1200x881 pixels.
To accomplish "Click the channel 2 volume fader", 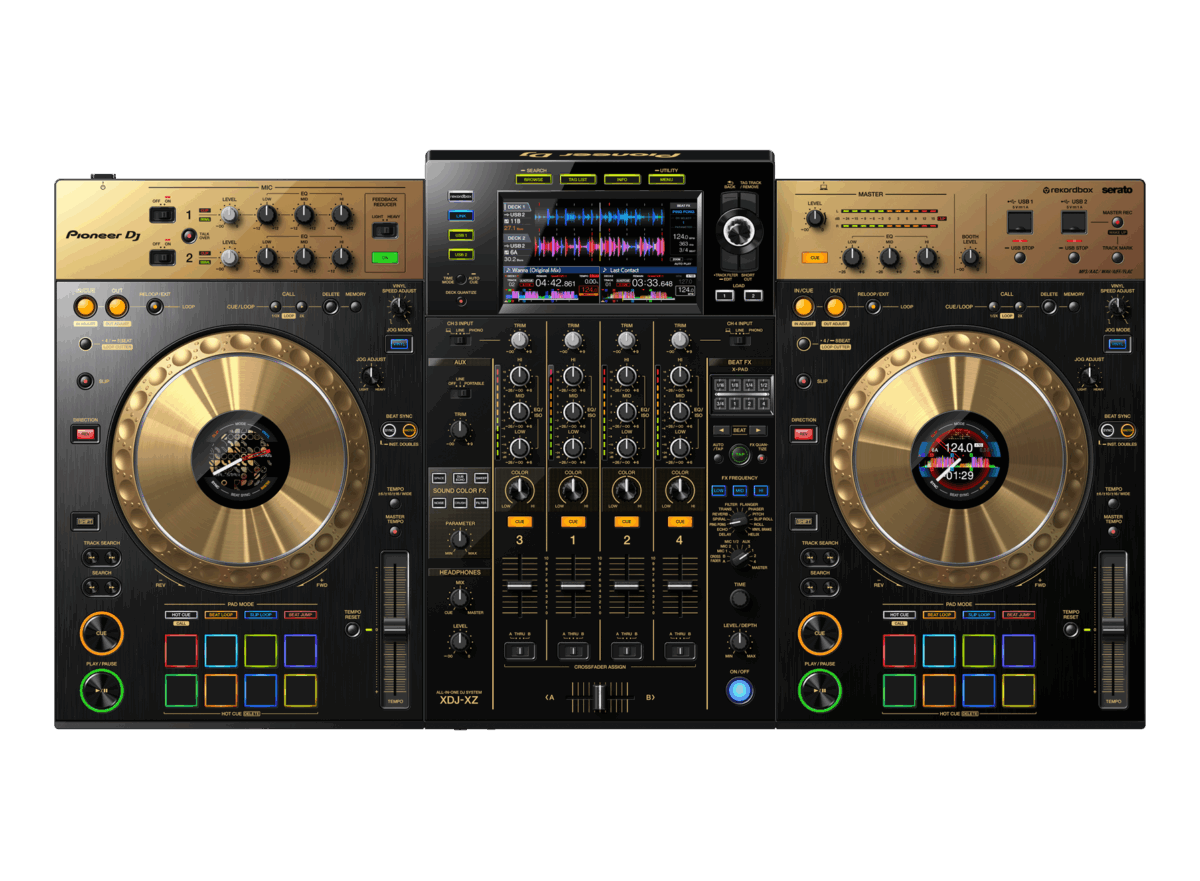I will tap(627, 588).
